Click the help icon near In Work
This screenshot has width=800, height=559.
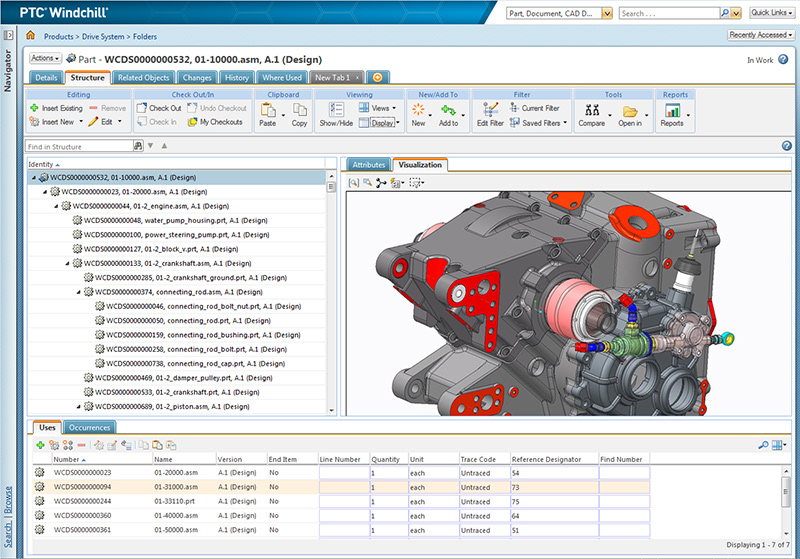783,59
